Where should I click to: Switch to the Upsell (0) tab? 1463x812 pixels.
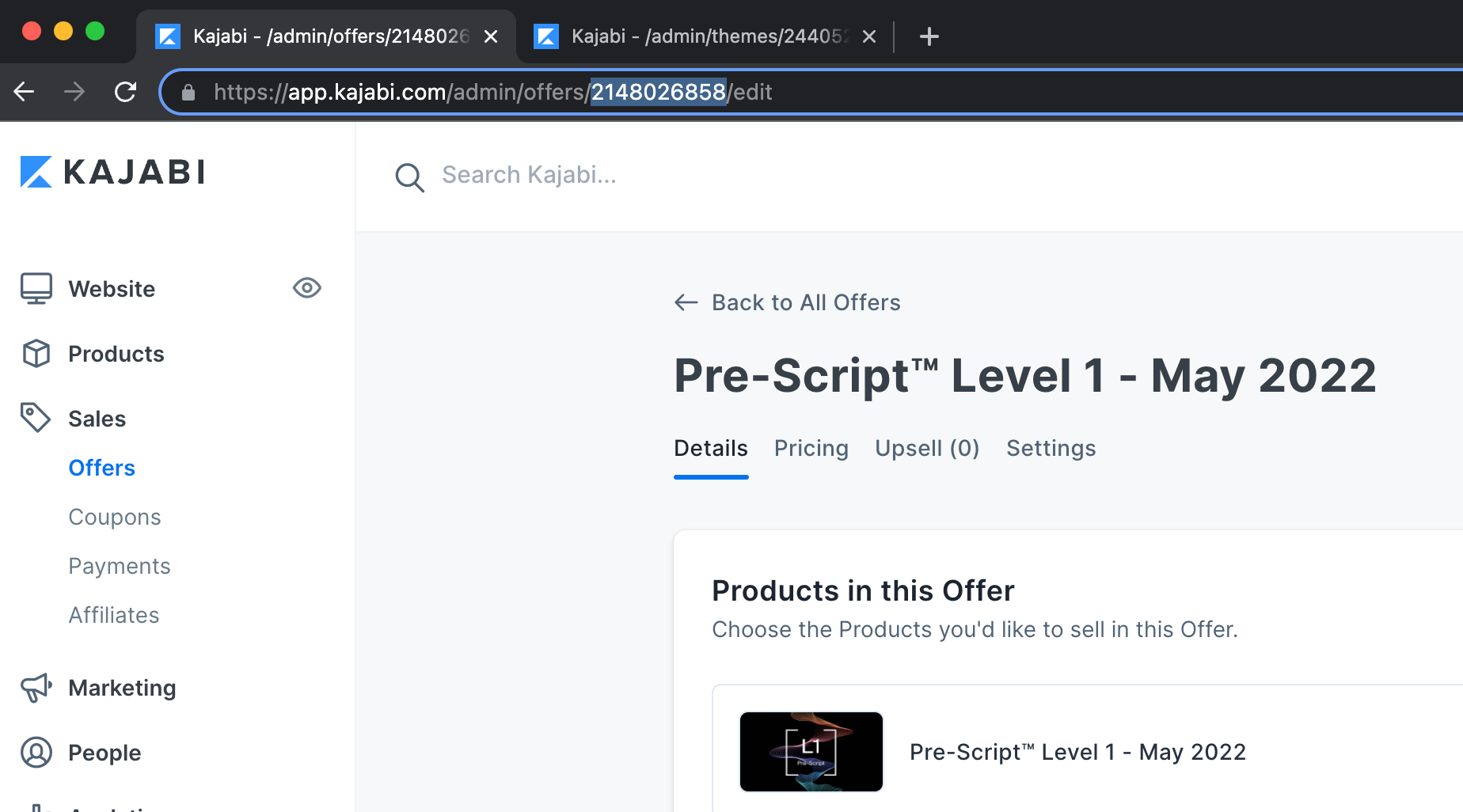click(x=927, y=449)
